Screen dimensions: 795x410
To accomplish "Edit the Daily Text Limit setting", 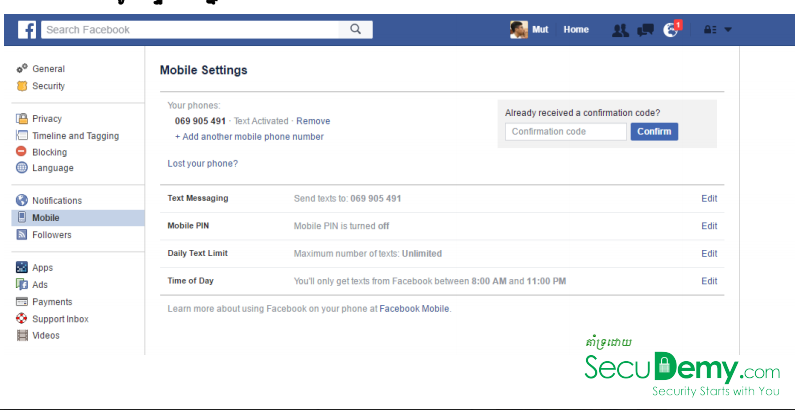I will 709,253.
